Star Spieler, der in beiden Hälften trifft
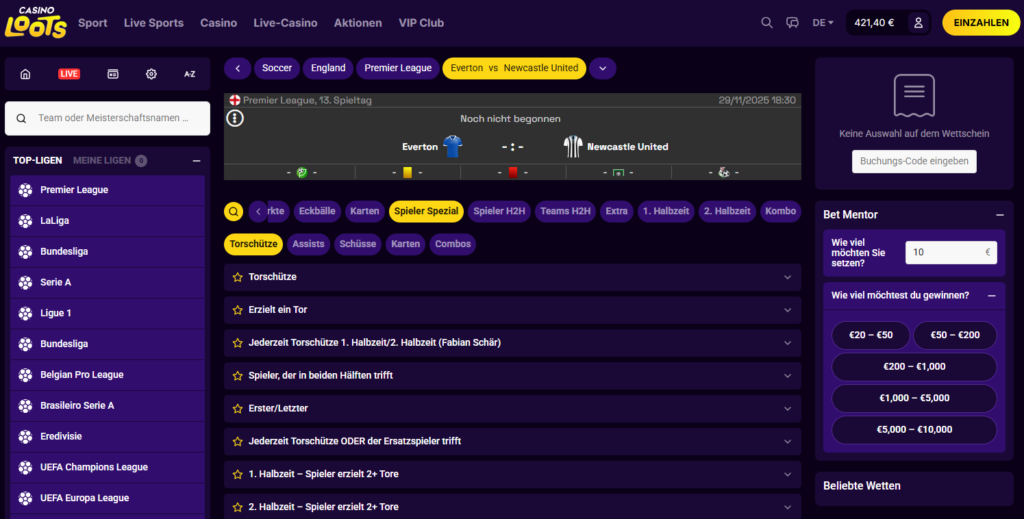 238,376
